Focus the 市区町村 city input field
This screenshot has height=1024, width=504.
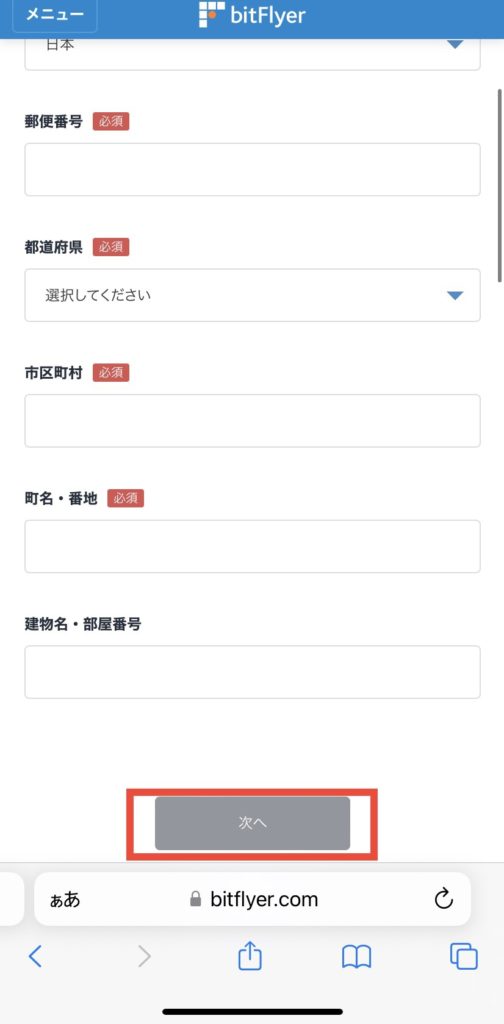pos(253,421)
